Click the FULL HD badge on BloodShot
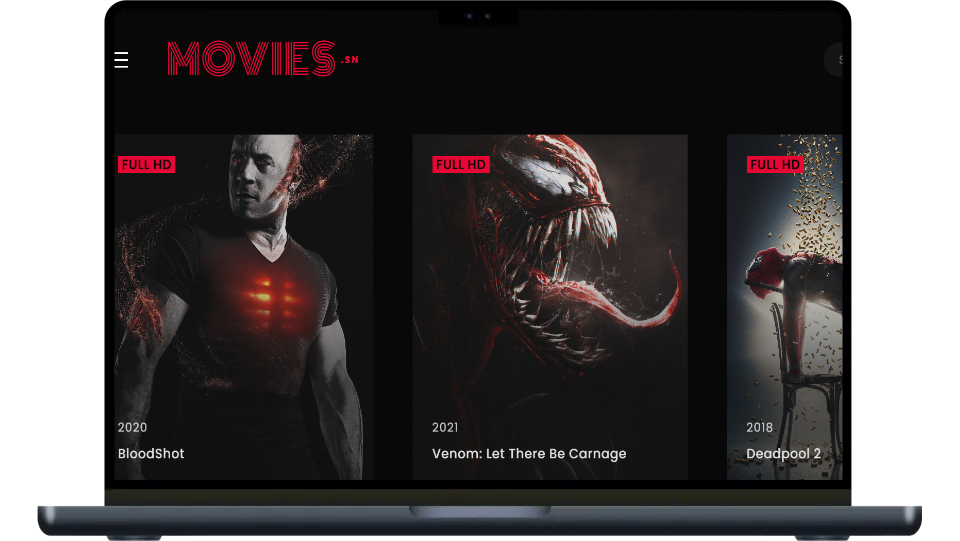 click(x=147, y=165)
